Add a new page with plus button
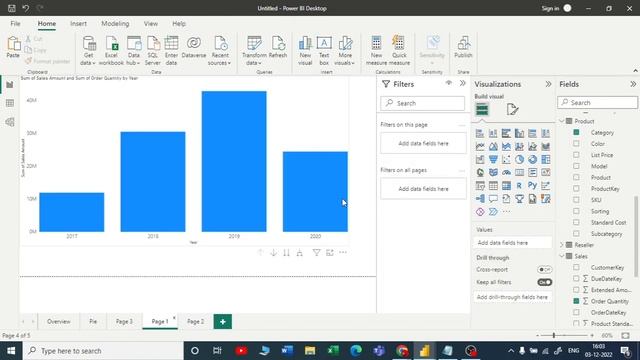 [x=222, y=322]
